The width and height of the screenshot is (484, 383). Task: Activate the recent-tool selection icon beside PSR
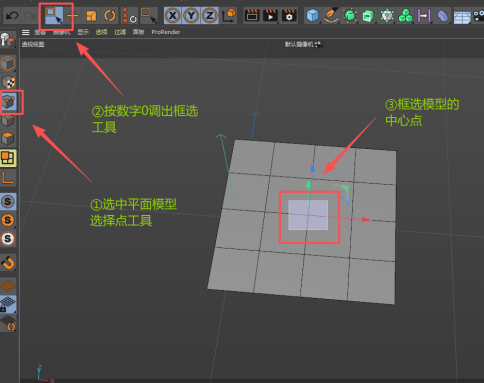[x=149, y=16]
